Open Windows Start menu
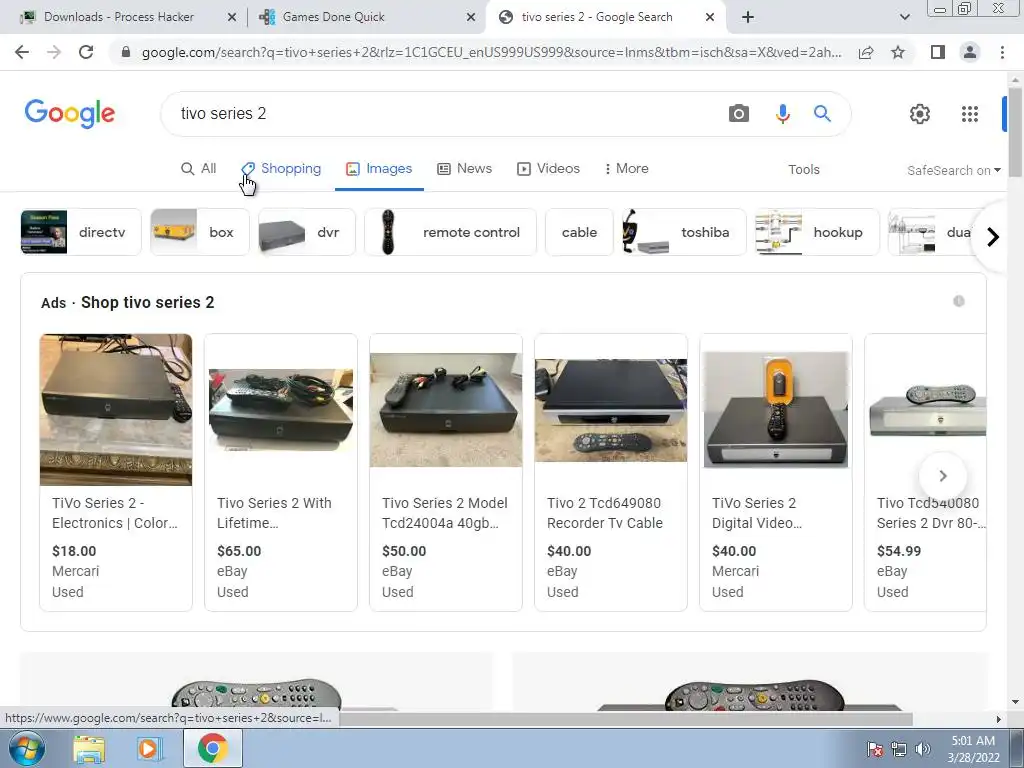The image size is (1024, 768). pos(27,748)
